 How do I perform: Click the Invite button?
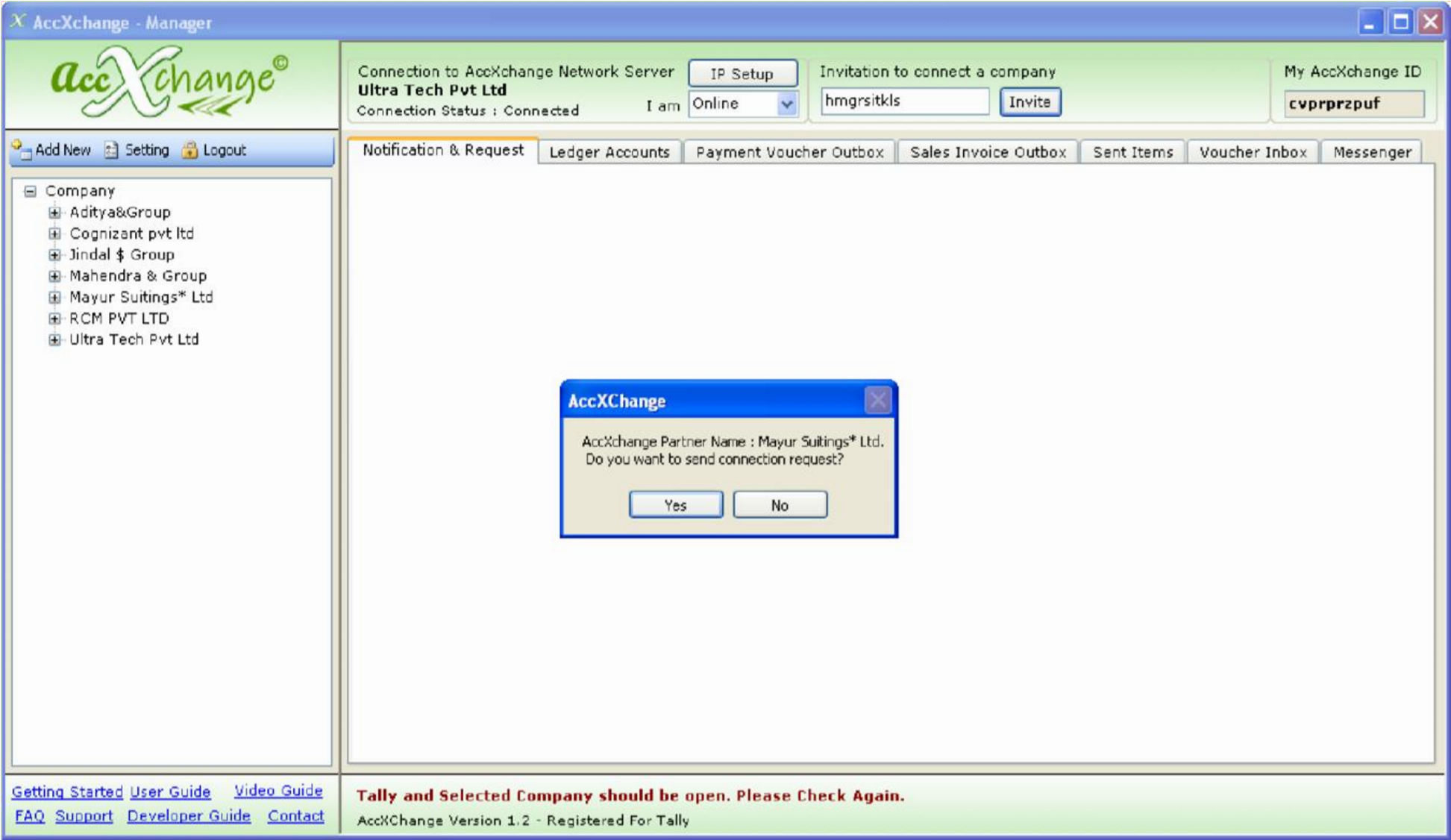click(x=1030, y=102)
